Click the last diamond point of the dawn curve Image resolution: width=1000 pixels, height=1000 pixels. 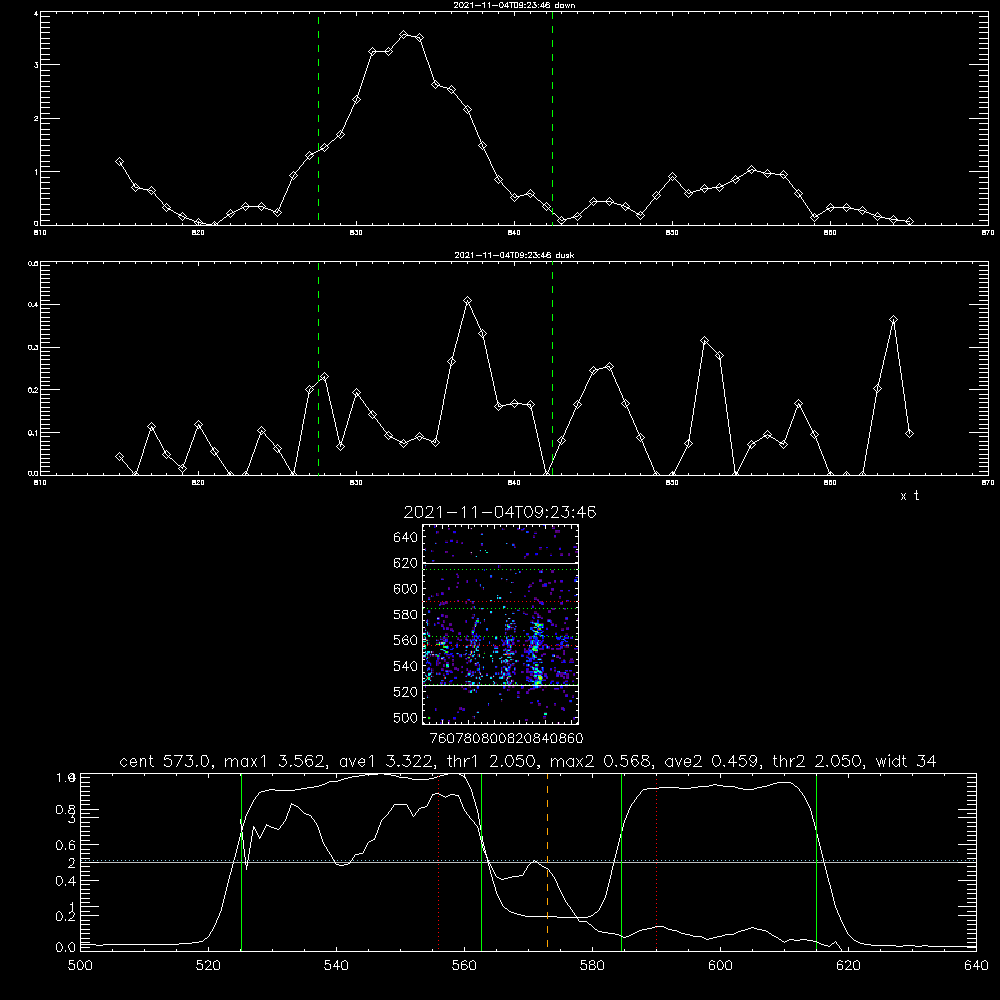[909, 221]
